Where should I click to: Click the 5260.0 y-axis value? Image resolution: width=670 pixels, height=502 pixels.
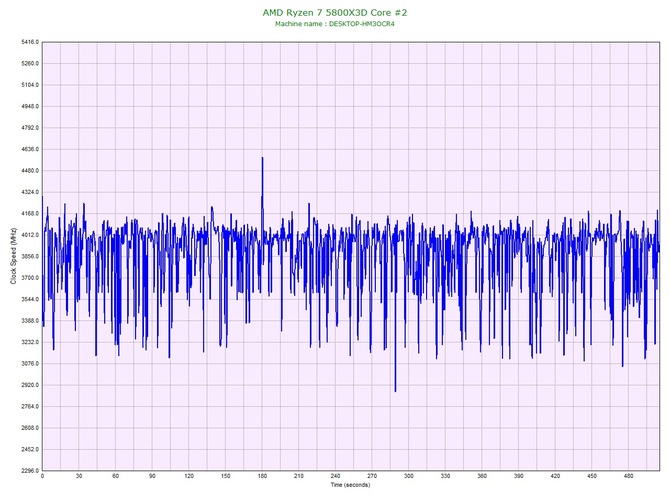coord(30,64)
